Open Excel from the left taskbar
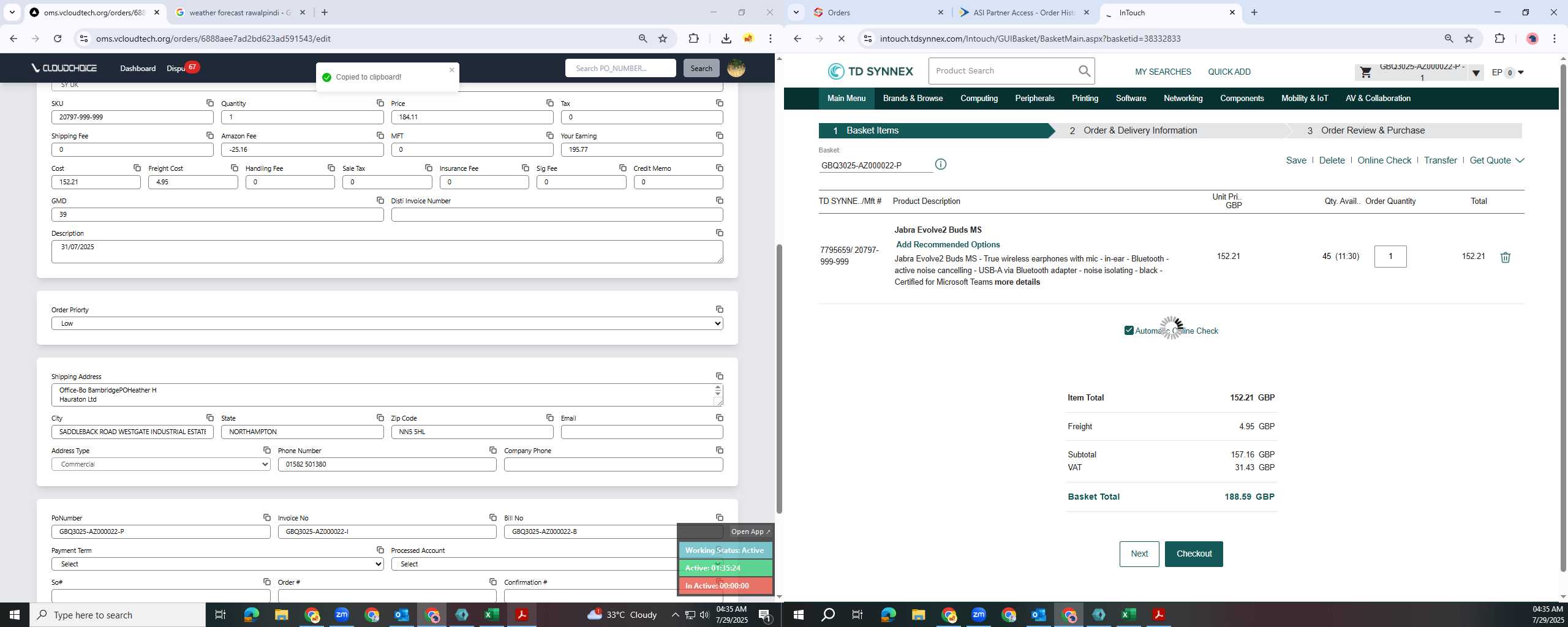 point(492,614)
